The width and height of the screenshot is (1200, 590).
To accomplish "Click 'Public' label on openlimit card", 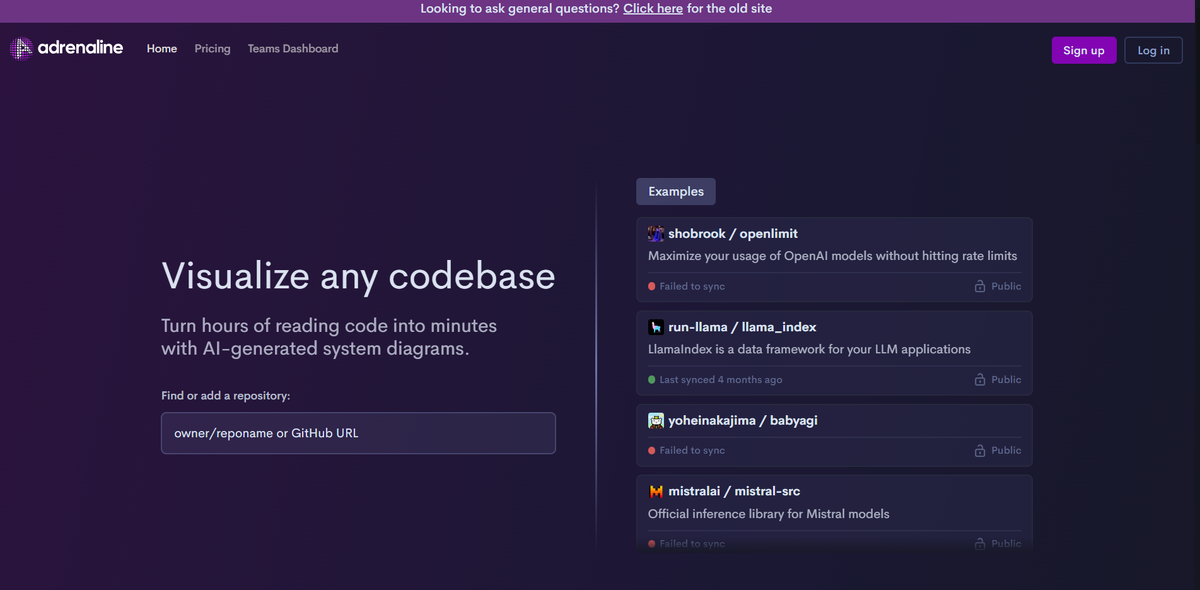I will click(x=1006, y=286).
